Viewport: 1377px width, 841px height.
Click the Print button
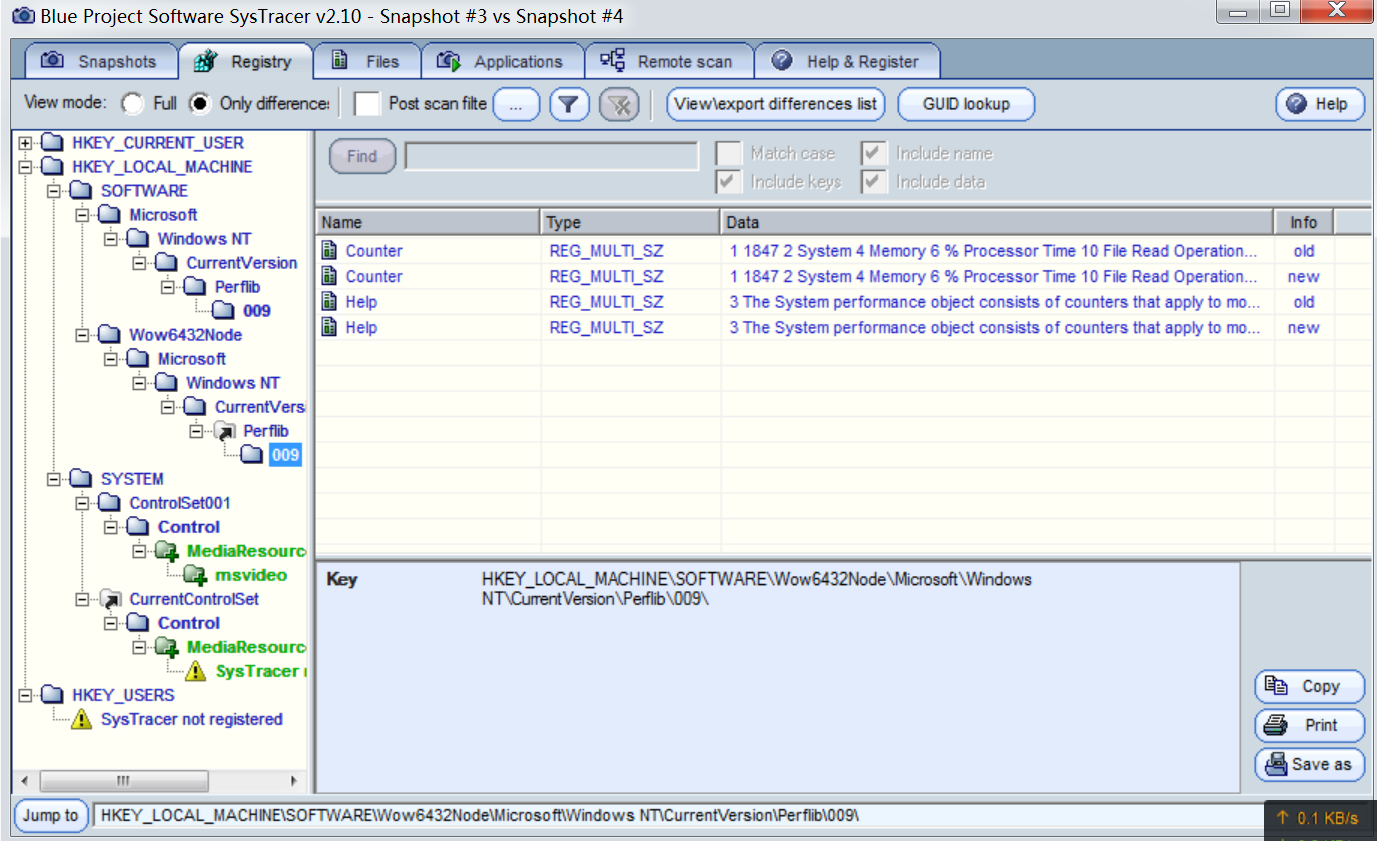(1309, 725)
